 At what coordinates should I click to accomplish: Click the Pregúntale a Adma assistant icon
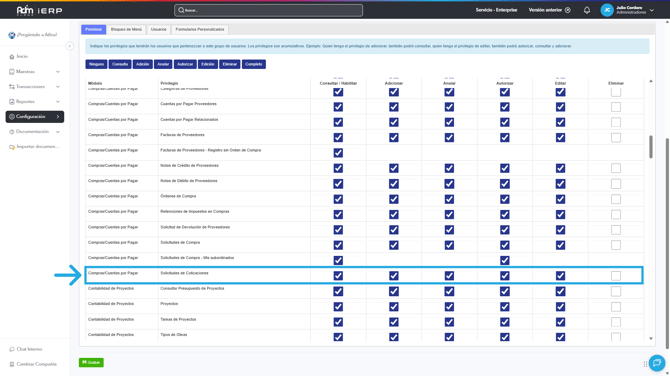tap(12, 35)
